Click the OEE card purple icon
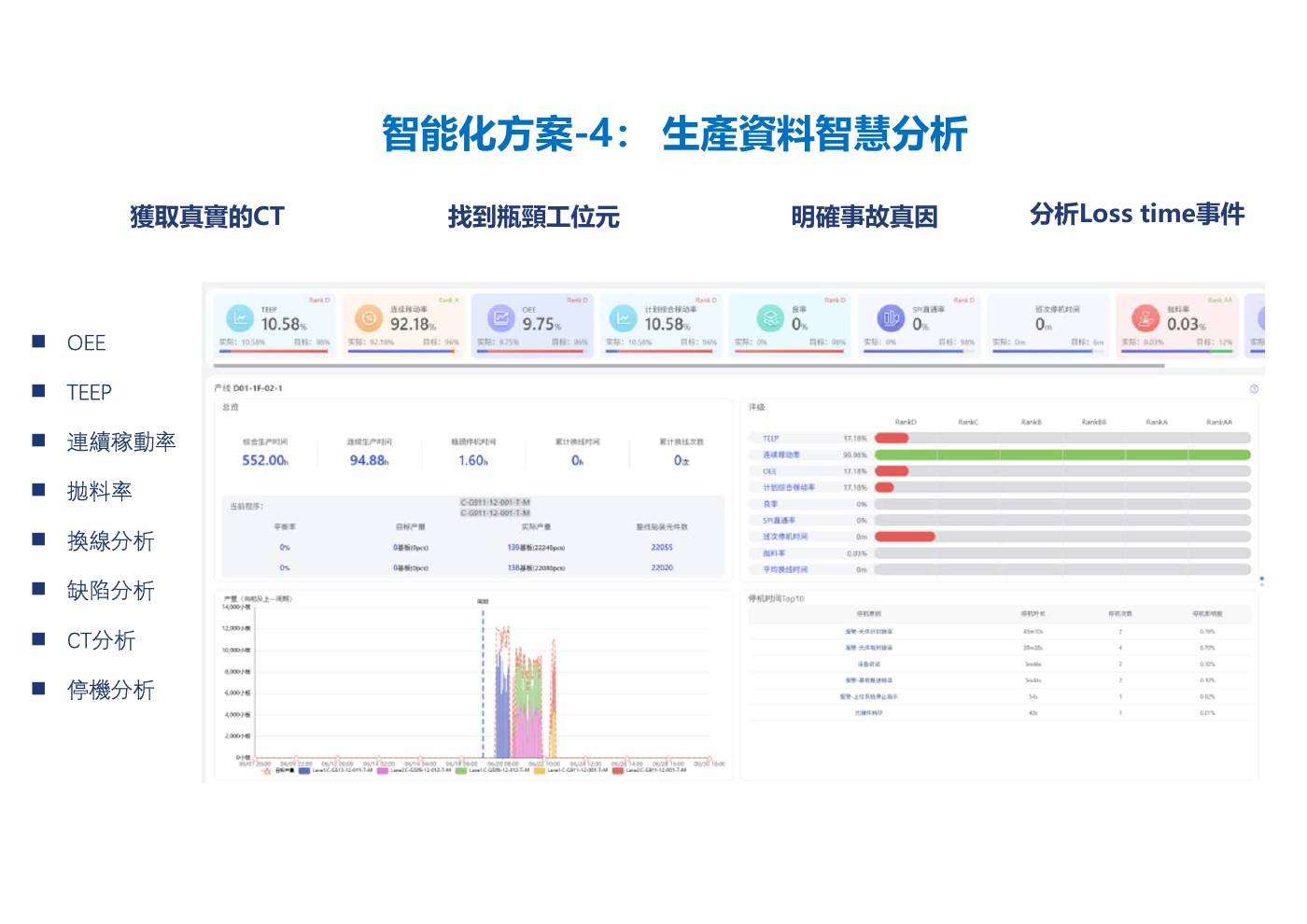This screenshot has width=1307, height=924. pos(501,318)
